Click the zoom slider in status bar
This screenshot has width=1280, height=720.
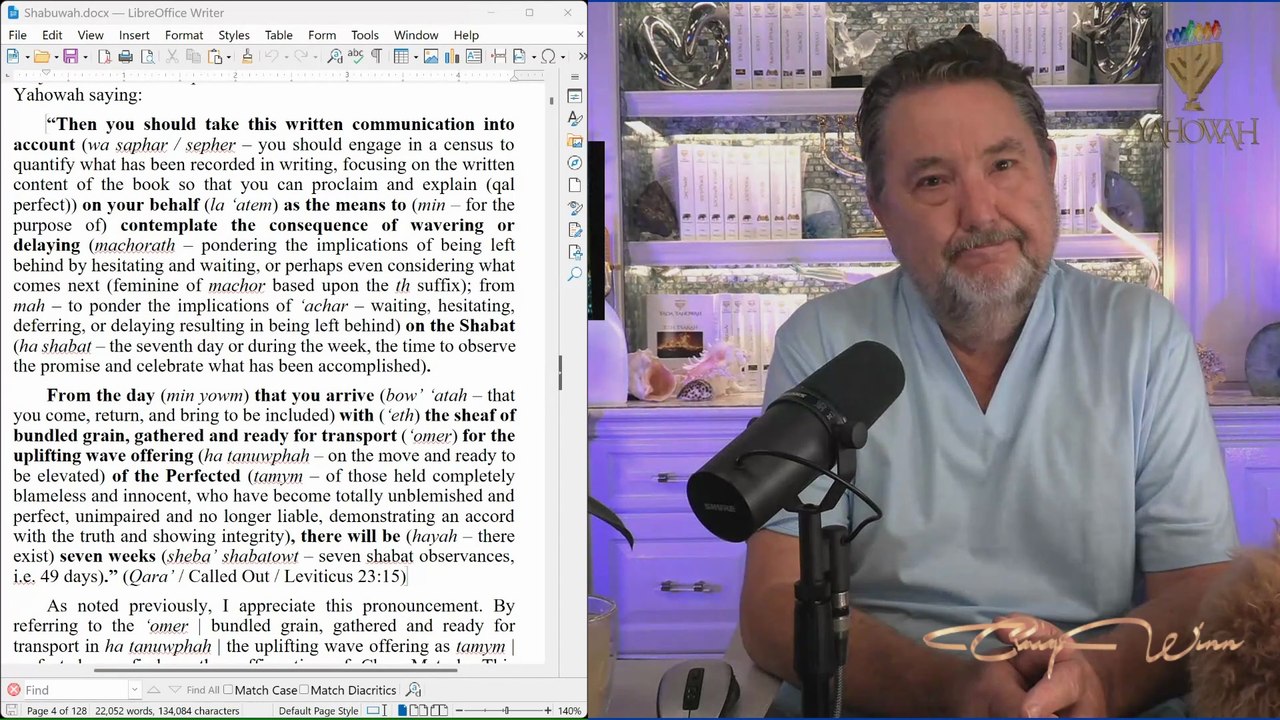tap(505, 711)
